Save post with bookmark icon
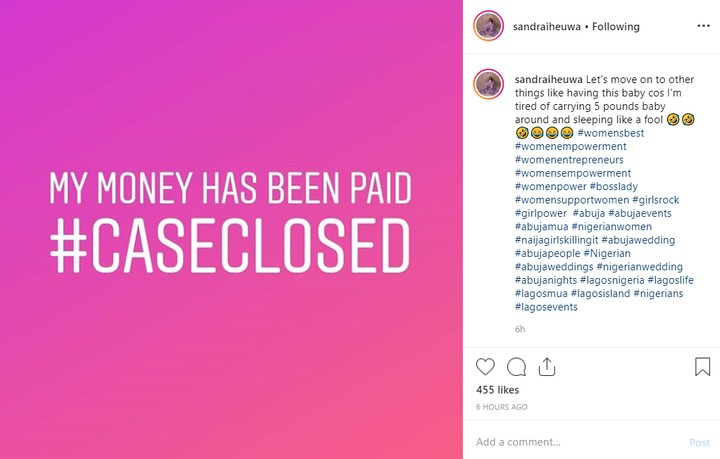 tap(702, 367)
